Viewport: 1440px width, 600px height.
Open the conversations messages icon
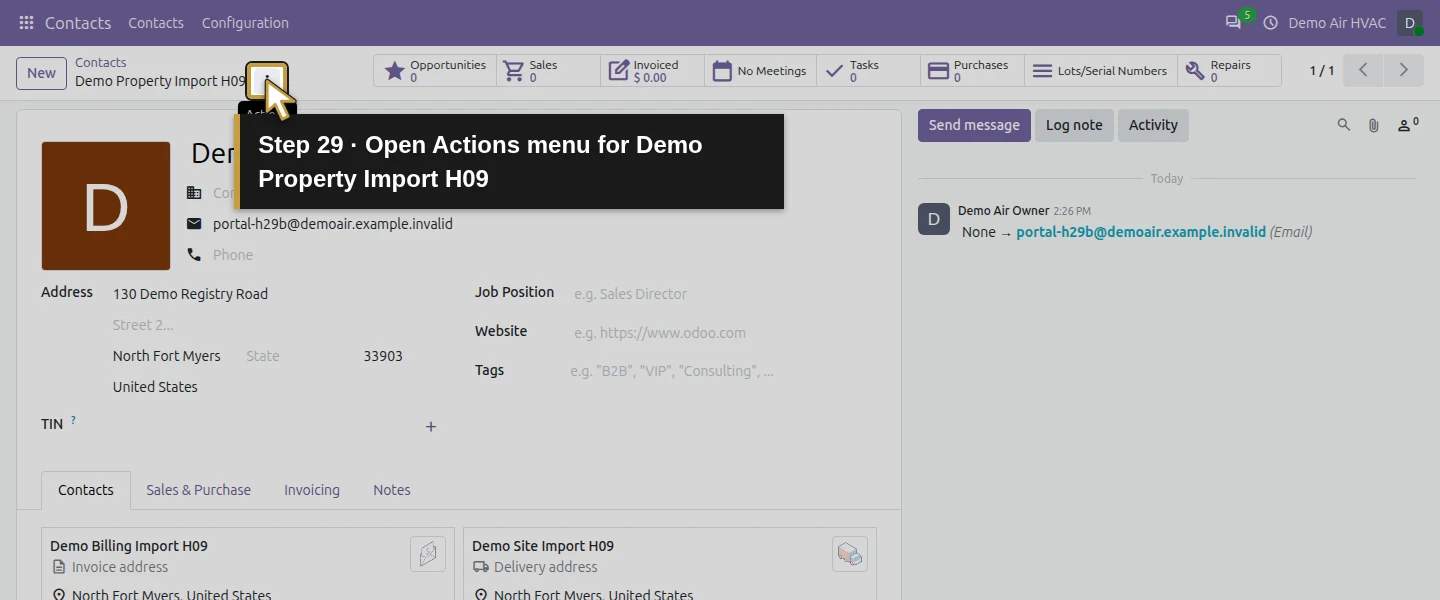coord(1233,22)
